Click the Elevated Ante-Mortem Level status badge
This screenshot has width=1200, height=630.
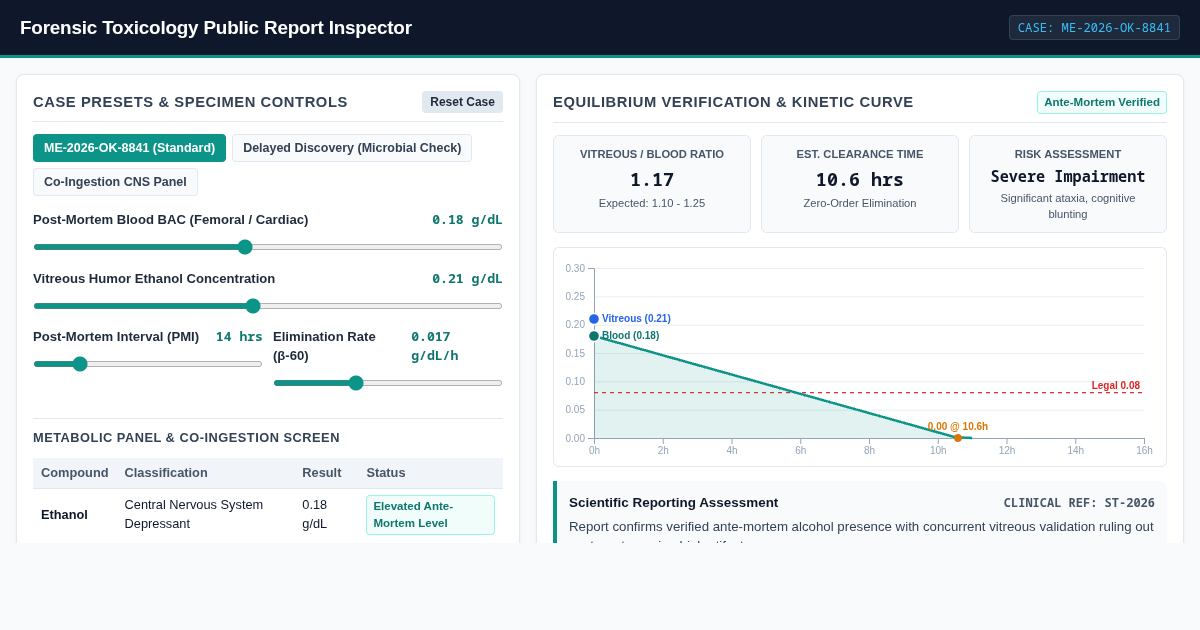[430, 515]
